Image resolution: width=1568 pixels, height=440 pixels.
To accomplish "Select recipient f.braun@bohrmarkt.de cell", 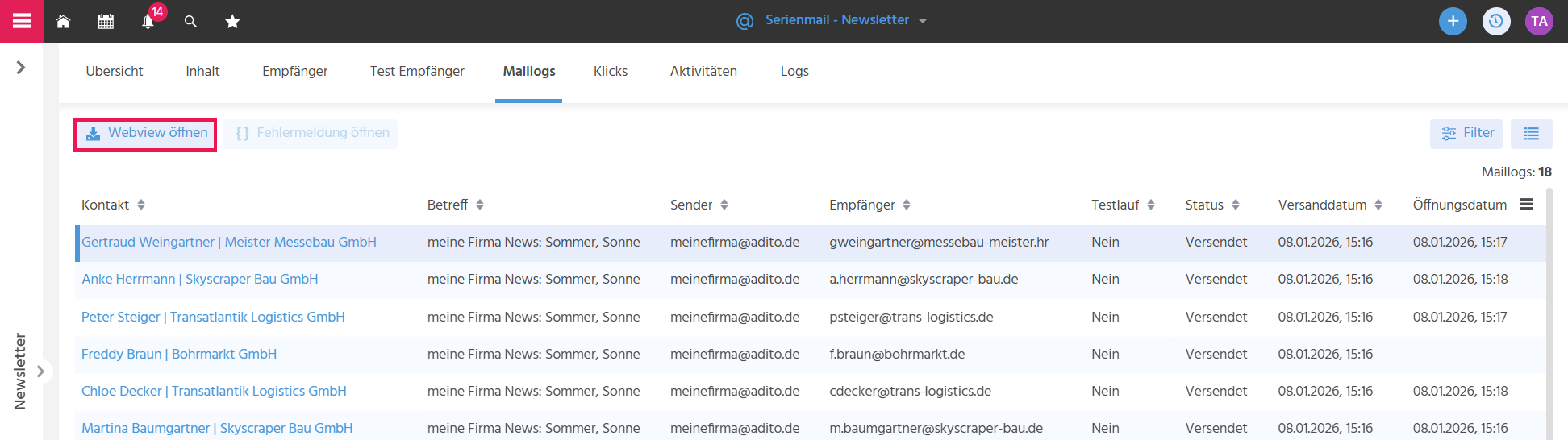I will click(x=897, y=354).
